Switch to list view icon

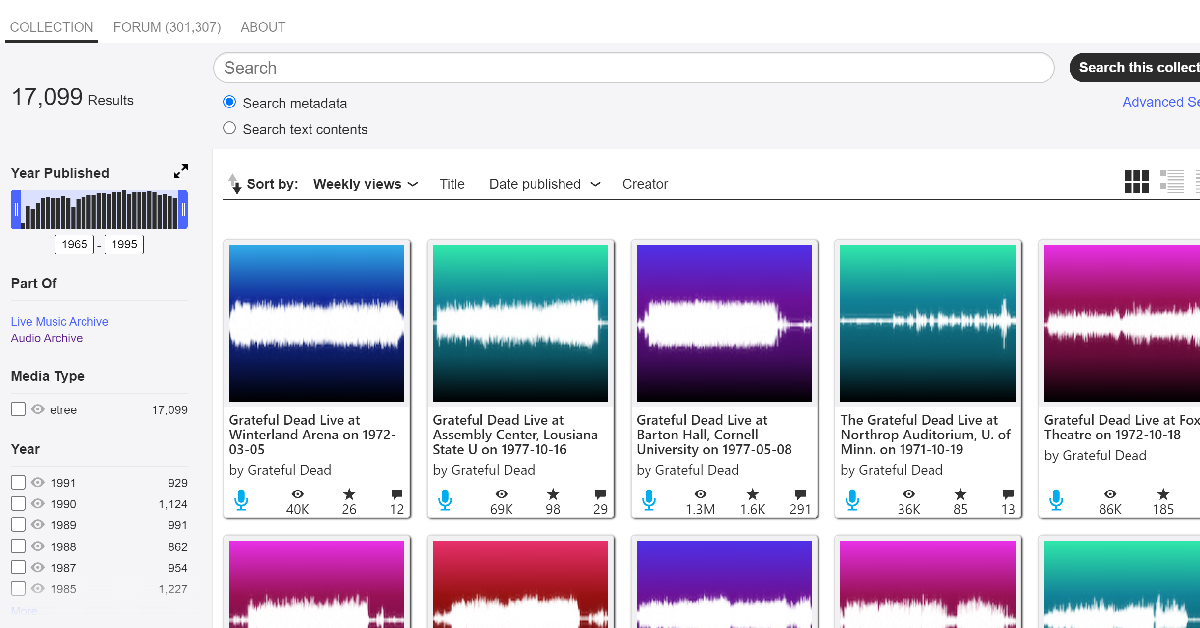[1171, 181]
